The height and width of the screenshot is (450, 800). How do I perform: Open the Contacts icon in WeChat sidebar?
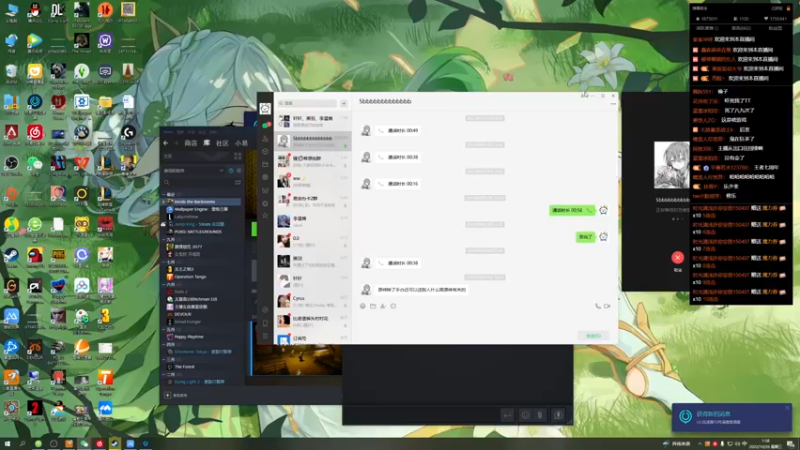(265, 138)
